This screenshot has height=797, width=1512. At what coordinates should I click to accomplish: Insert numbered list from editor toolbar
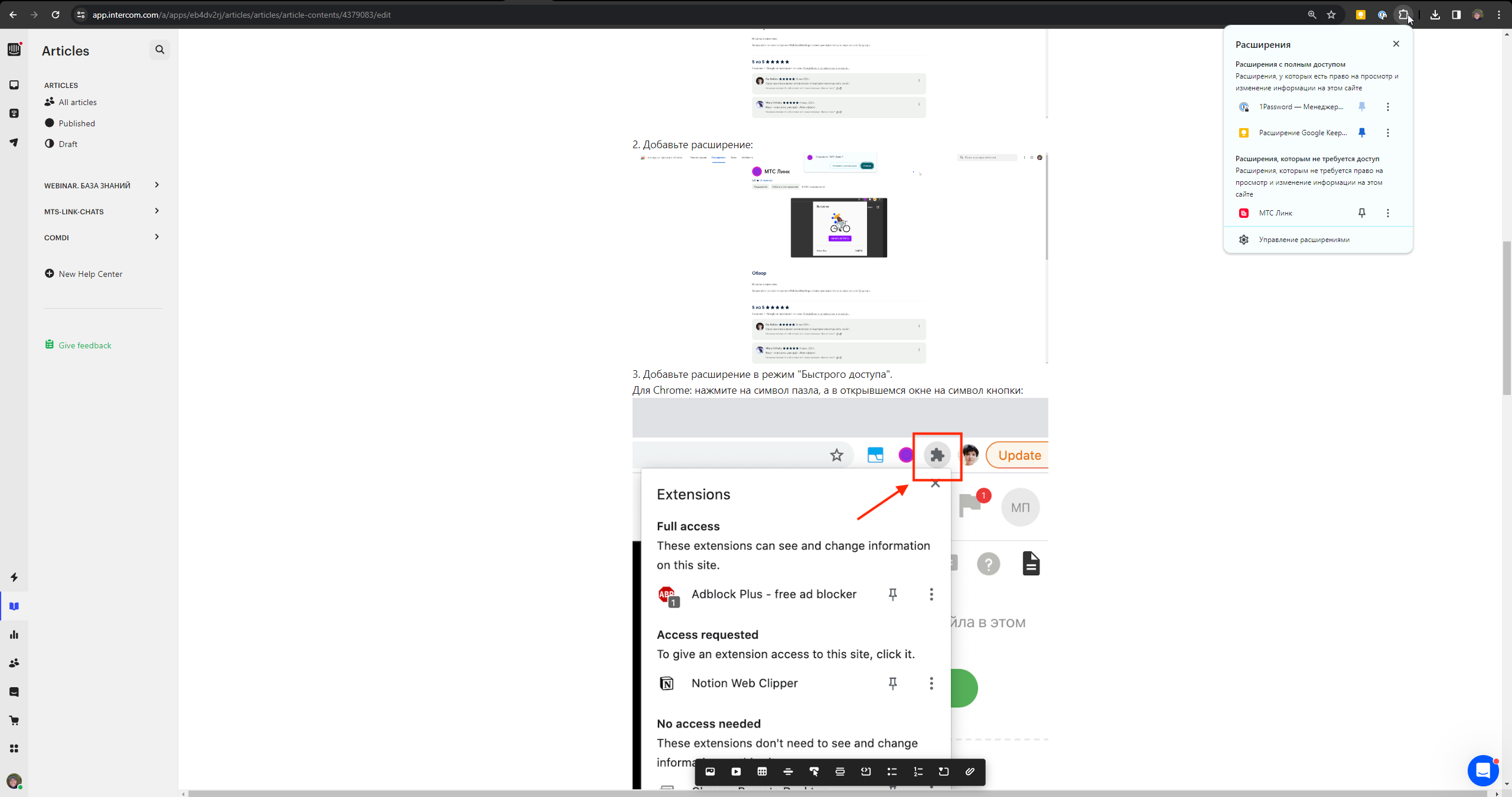918,772
